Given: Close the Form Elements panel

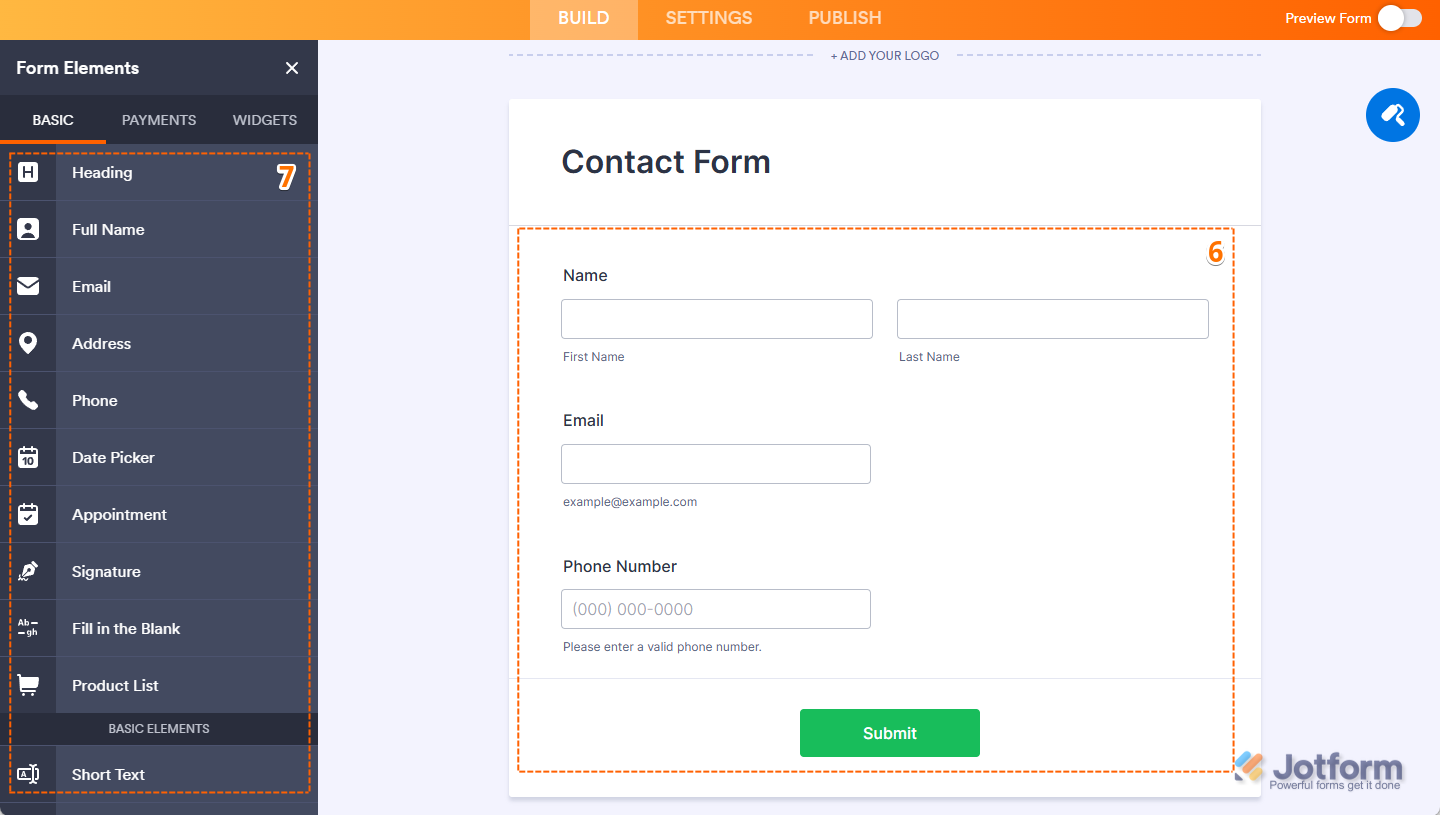Looking at the screenshot, I should tap(292, 68).
